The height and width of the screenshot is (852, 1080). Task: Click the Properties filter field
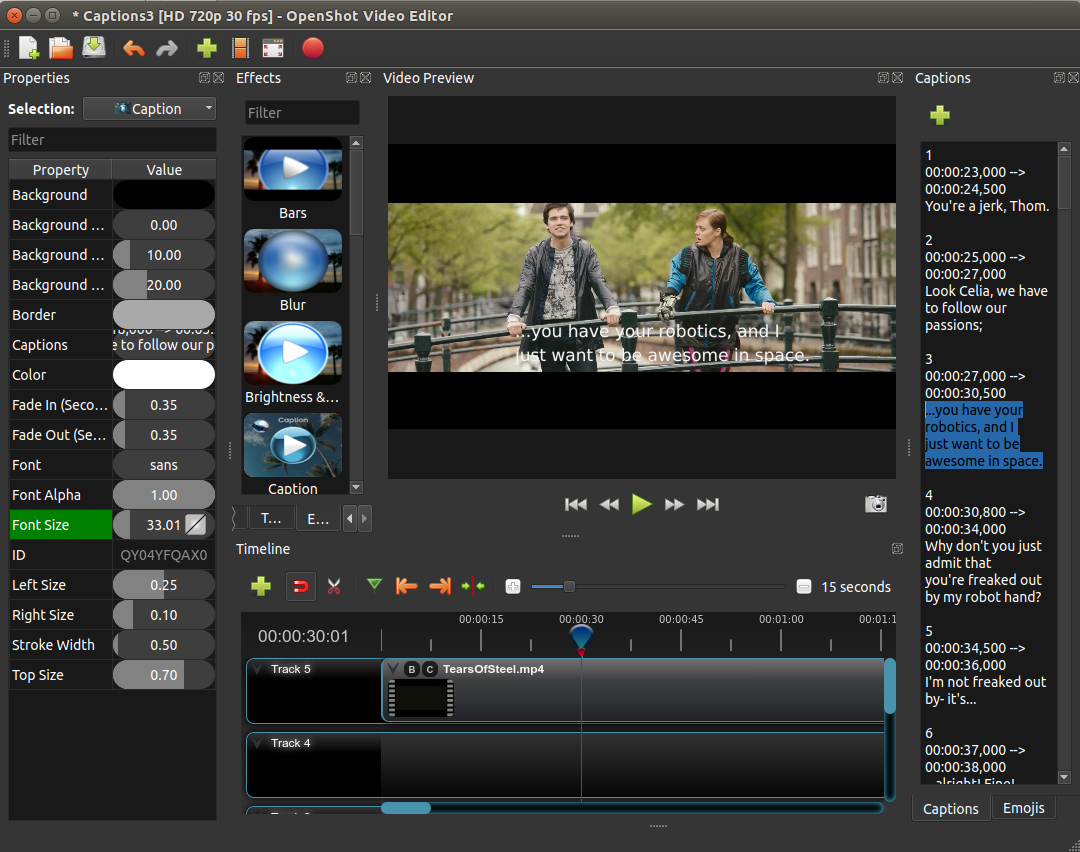tap(112, 140)
